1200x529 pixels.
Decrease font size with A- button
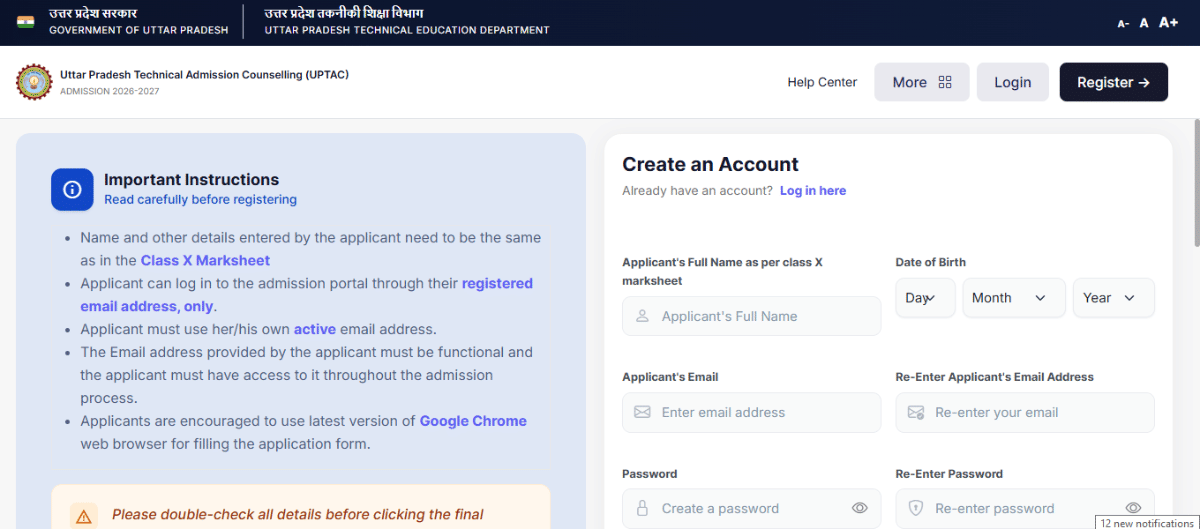tap(1123, 23)
